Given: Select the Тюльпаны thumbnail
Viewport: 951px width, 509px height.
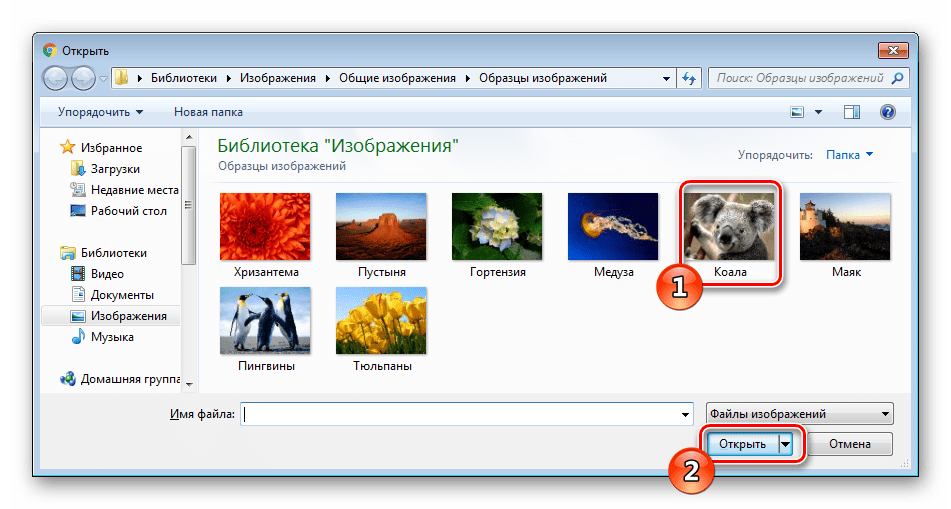Looking at the screenshot, I should coord(381,320).
